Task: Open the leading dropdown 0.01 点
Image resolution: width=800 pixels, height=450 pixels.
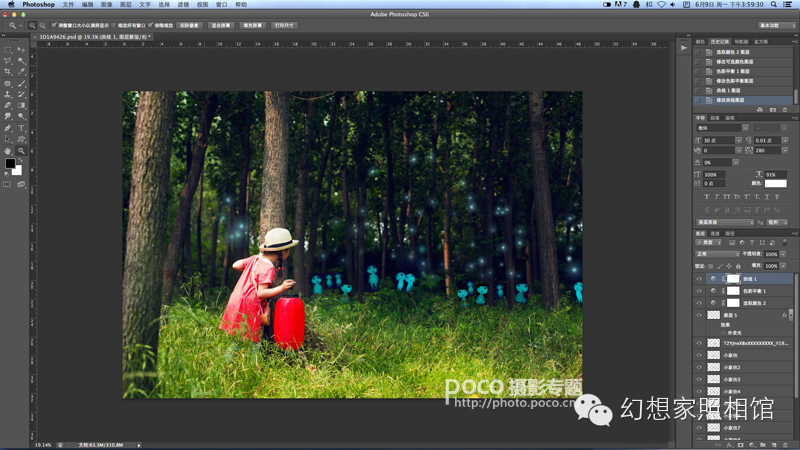Action: (x=785, y=140)
